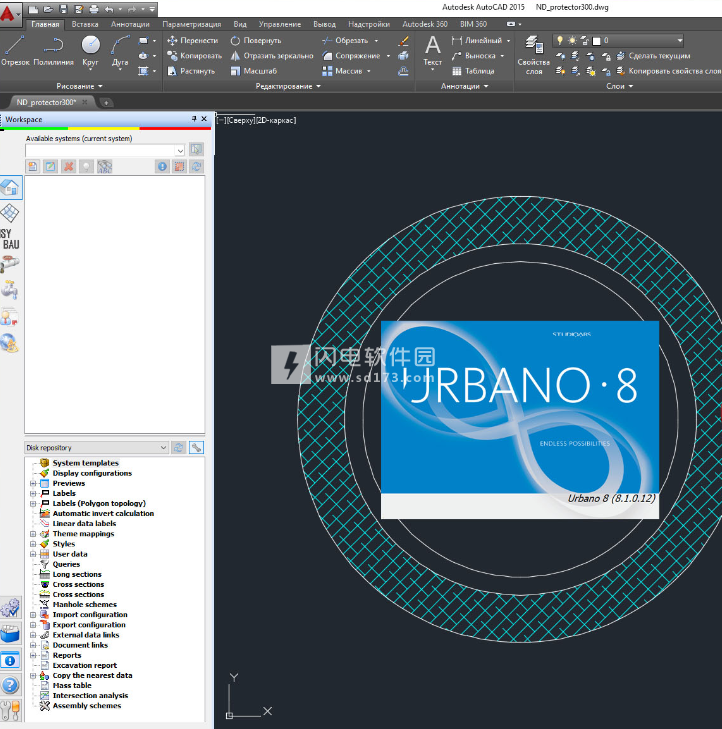Image resolution: width=722 pixels, height=729 pixels.
Task: Click the refresh icon in Workspace toolbar
Action: coord(197,166)
